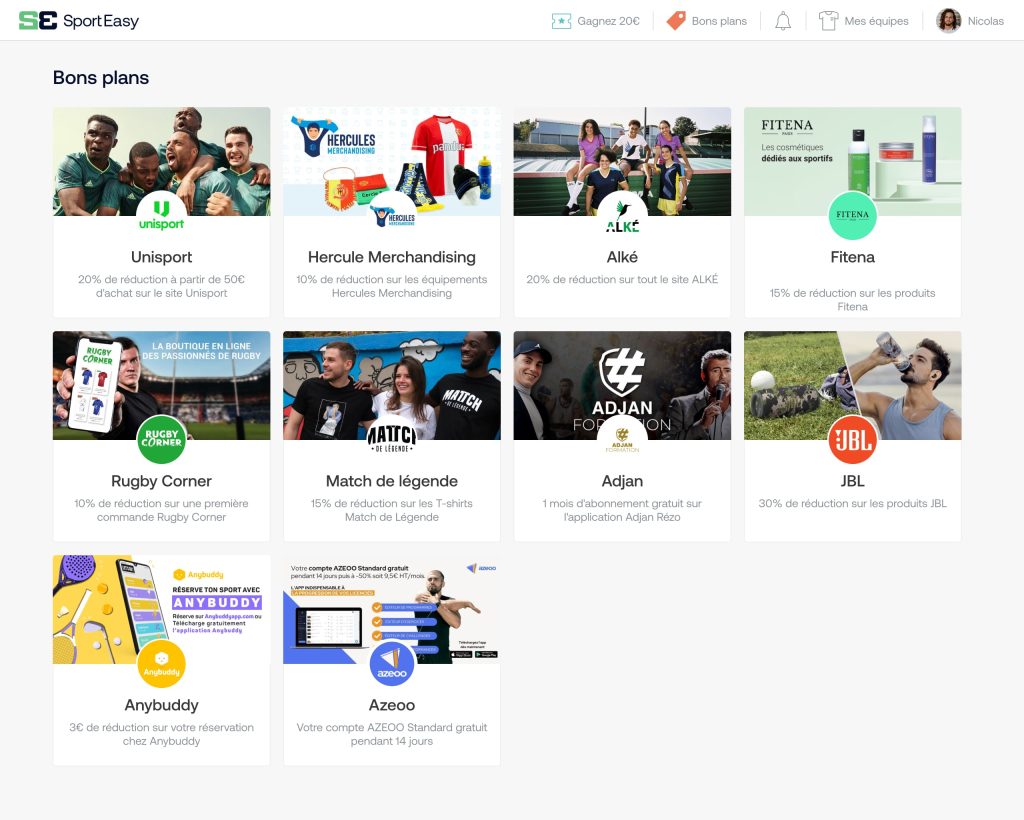1024x820 pixels.
Task: Click JBL speaker banner image
Action: point(852,385)
